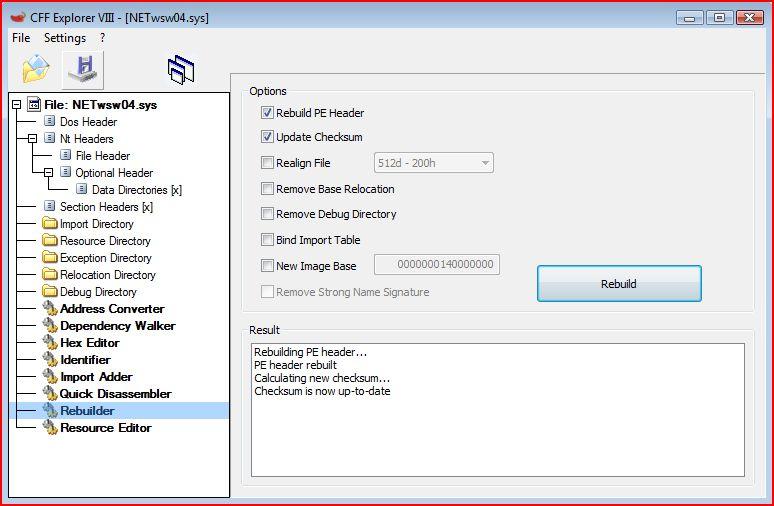Open Hex Editor tree item
This screenshot has height=506, width=774.
click(x=90, y=343)
